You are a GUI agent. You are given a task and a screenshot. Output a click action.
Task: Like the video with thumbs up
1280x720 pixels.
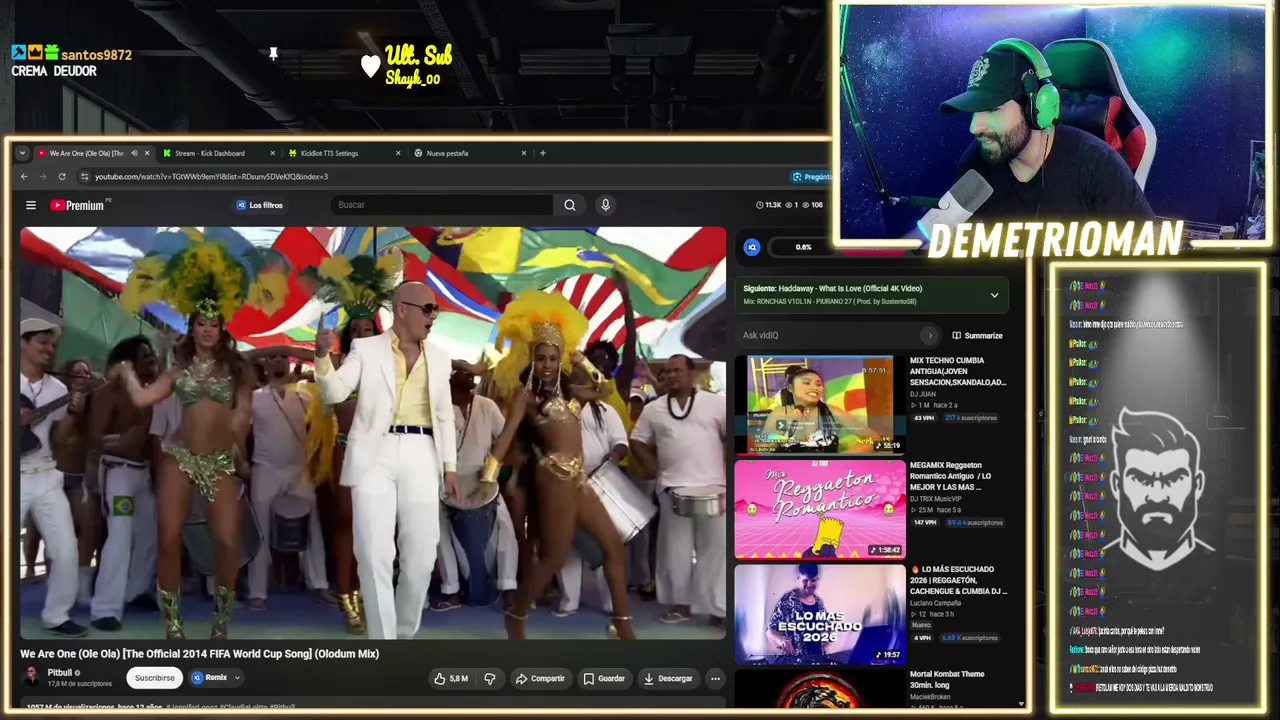point(451,678)
